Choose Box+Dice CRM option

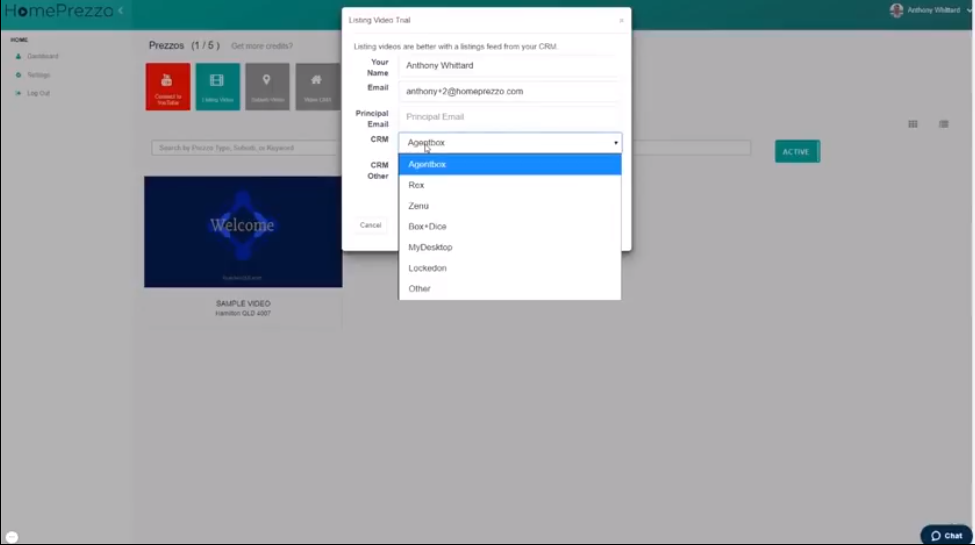510,226
